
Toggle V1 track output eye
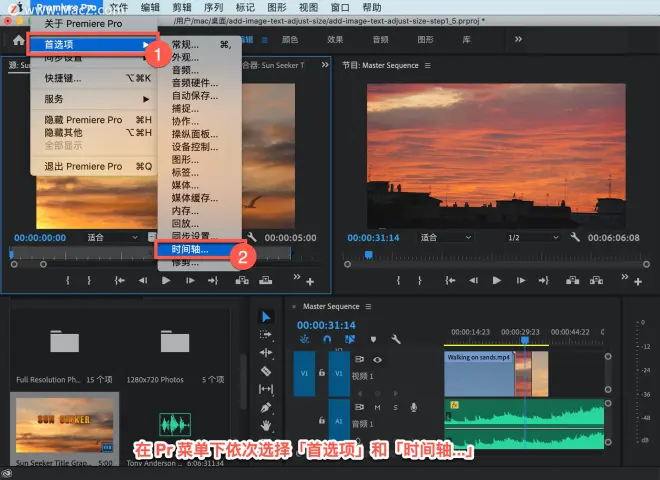tap(377, 360)
